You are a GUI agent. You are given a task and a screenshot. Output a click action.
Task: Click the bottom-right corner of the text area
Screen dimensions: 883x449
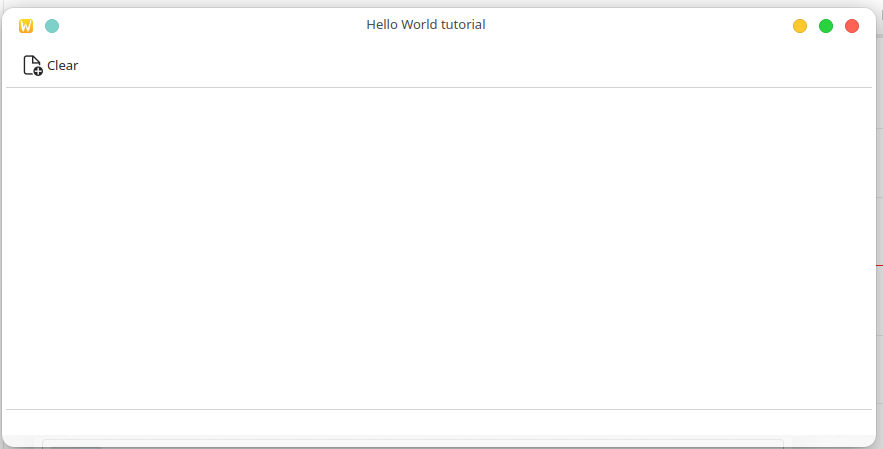tap(866, 403)
